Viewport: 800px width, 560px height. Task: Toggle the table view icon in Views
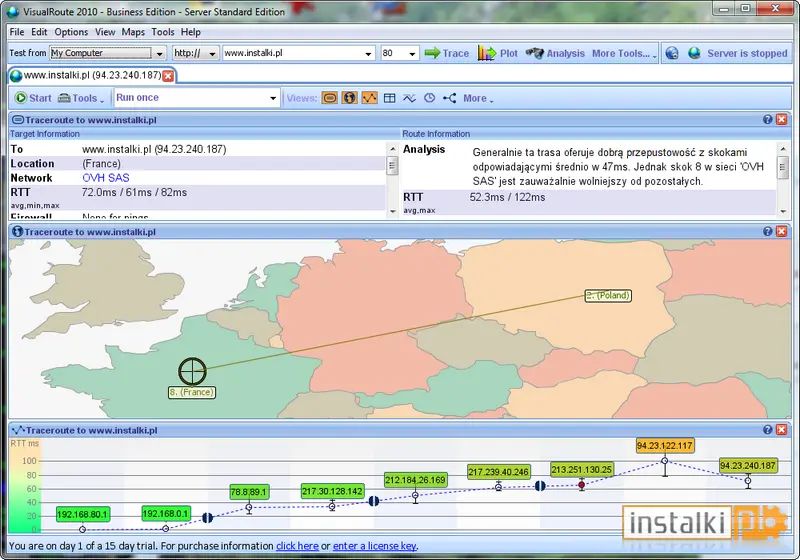pyautogui.click(x=389, y=98)
